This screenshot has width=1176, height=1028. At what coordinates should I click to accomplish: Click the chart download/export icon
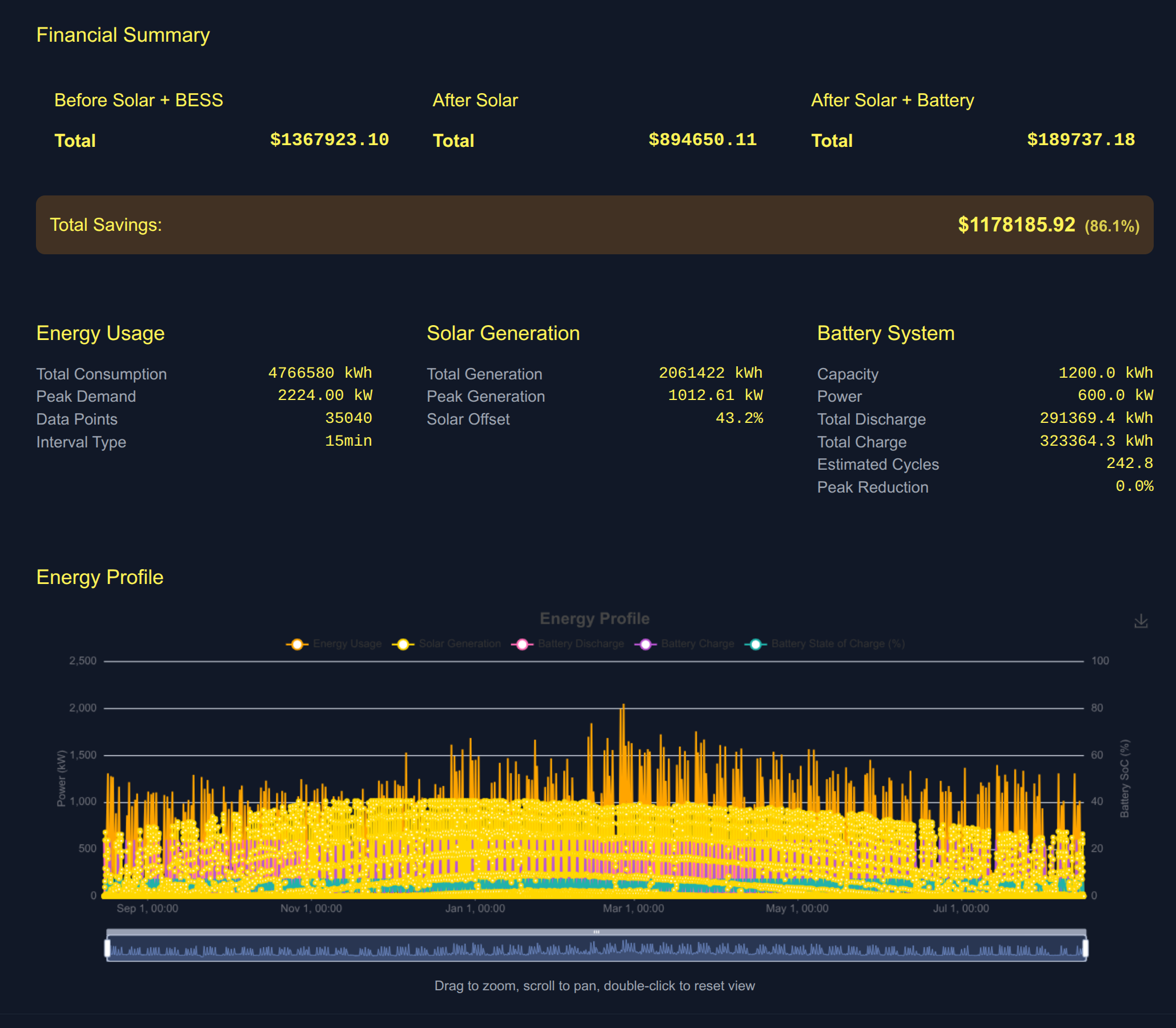[x=1142, y=619]
